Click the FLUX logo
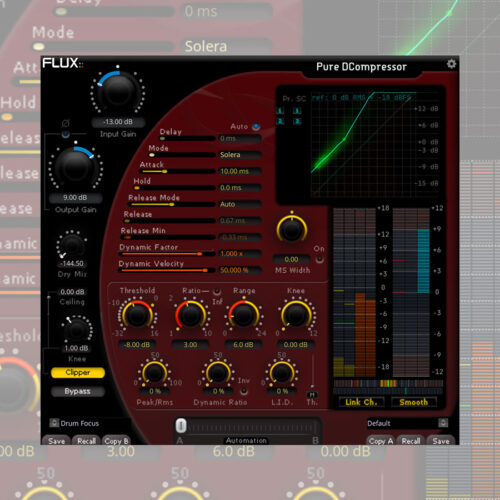Screen dimensions: 500x500 [63, 63]
